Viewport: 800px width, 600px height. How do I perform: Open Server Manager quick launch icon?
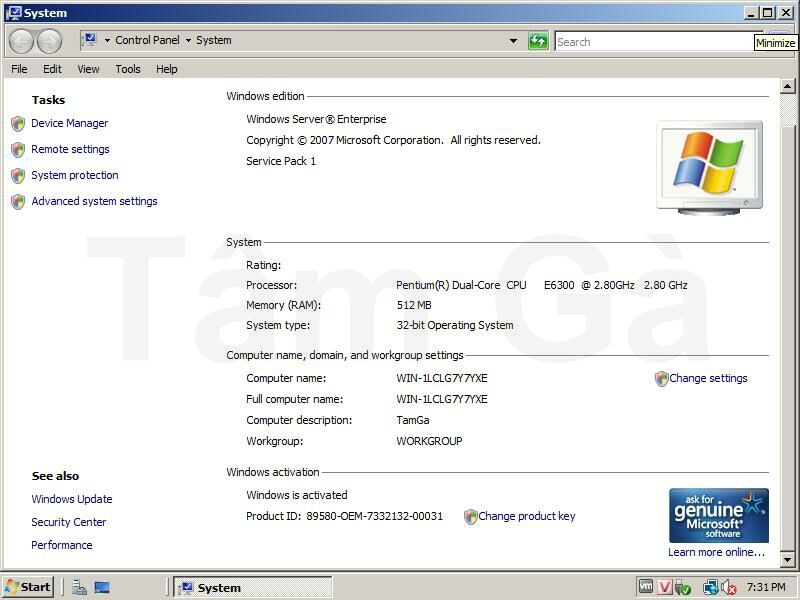tap(79, 588)
